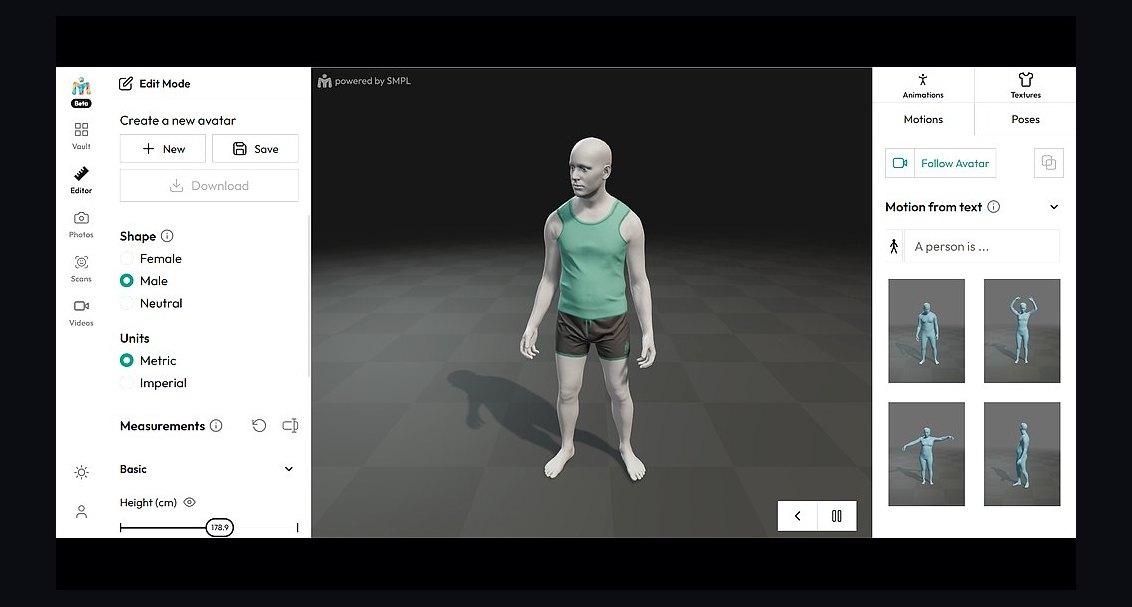Open the Vault section
1132x607 pixels.
click(x=82, y=136)
